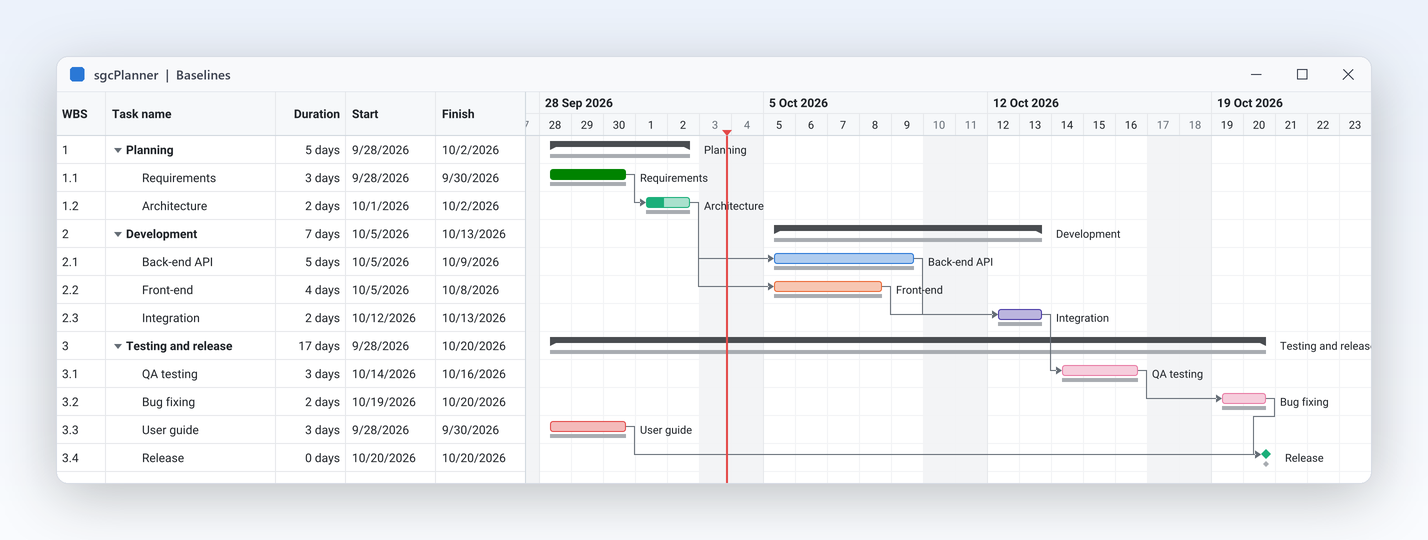This screenshot has height=540, width=1428.
Task: Click the Planning summary bar in chart
Action: coord(620,146)
